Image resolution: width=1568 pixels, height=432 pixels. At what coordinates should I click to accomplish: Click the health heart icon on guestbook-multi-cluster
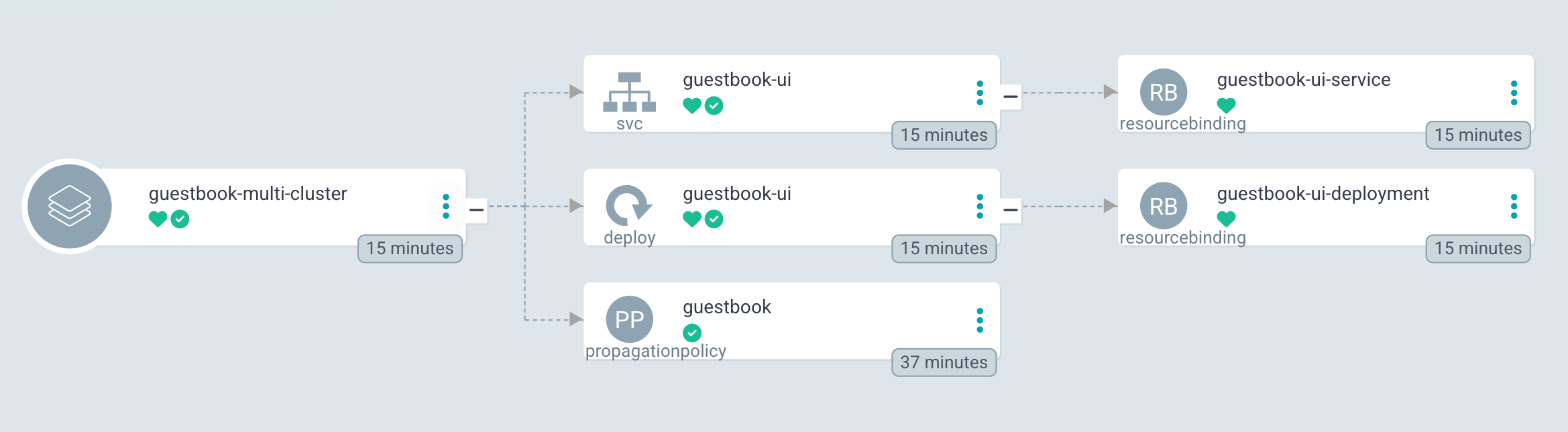[158, 219]
